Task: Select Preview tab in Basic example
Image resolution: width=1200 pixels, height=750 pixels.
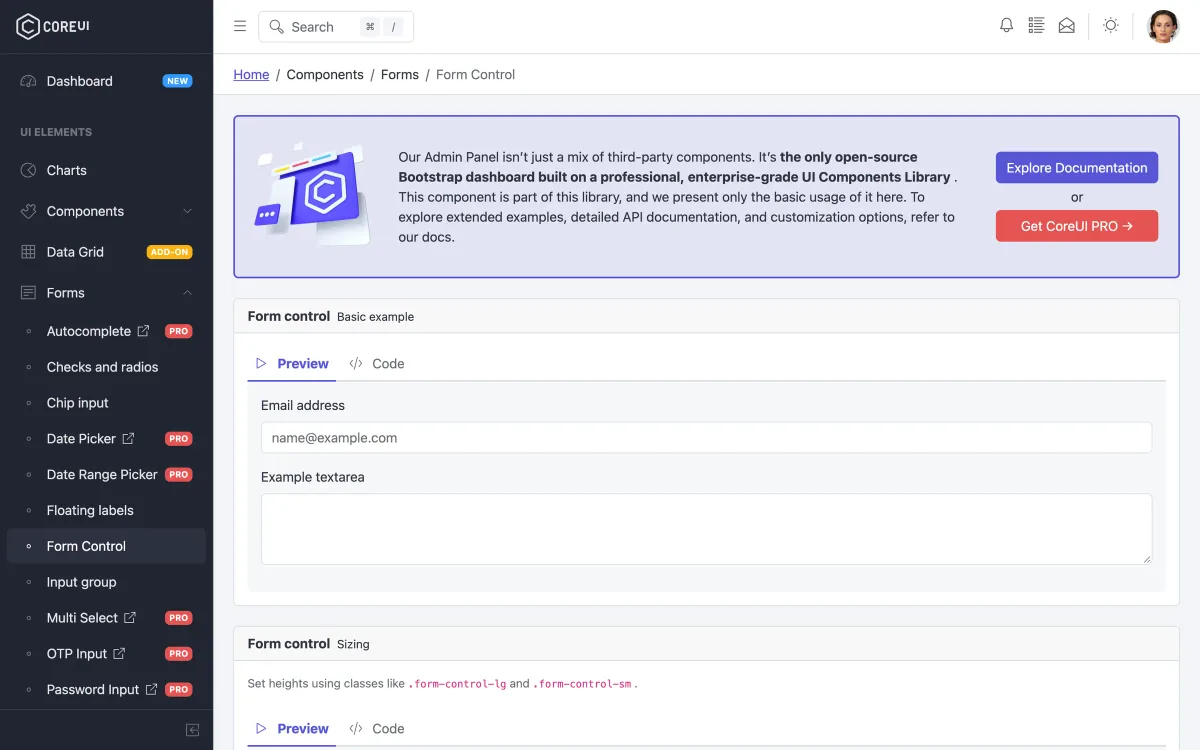Action: pyautogui.click(x=292, y=363)
